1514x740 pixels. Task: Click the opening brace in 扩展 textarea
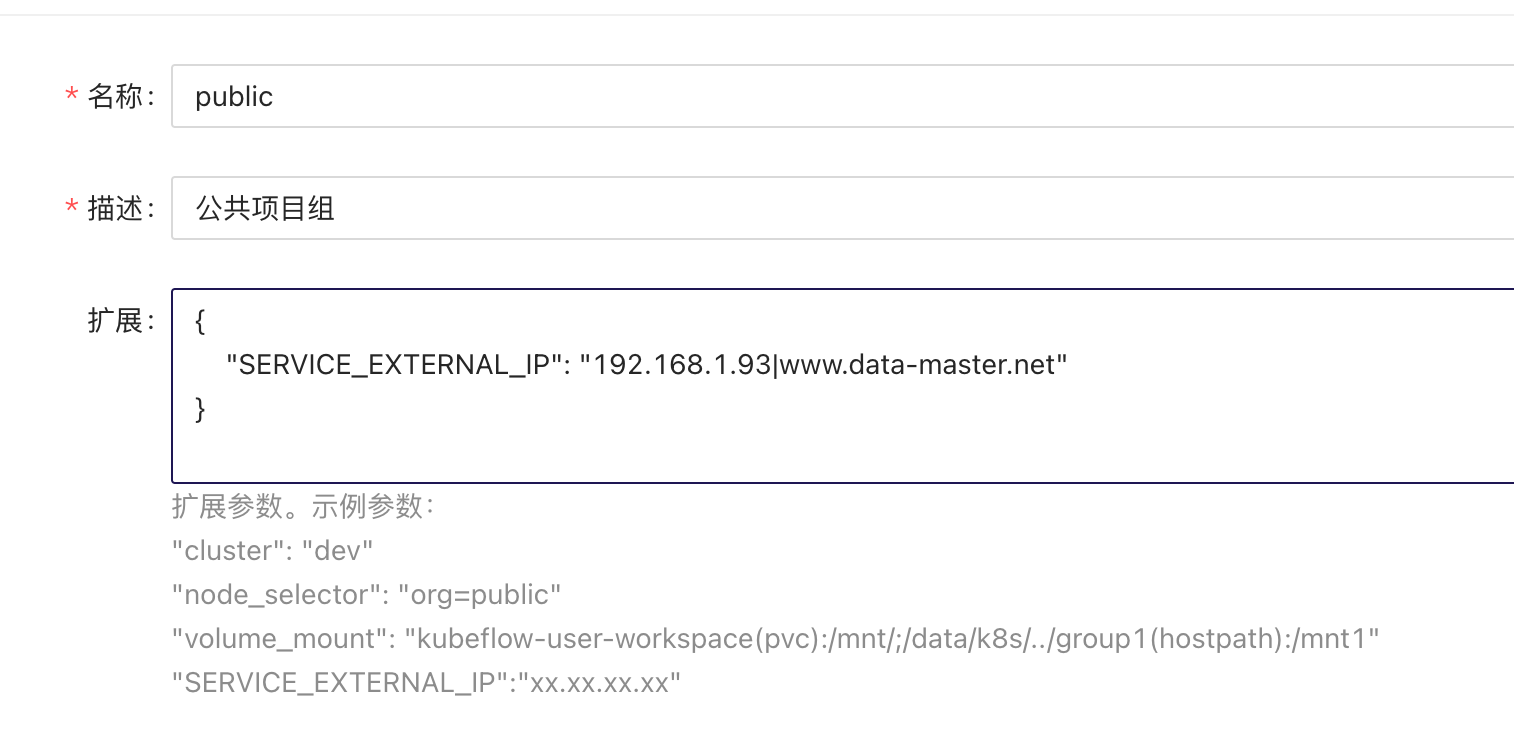click(x=200, y=321)
